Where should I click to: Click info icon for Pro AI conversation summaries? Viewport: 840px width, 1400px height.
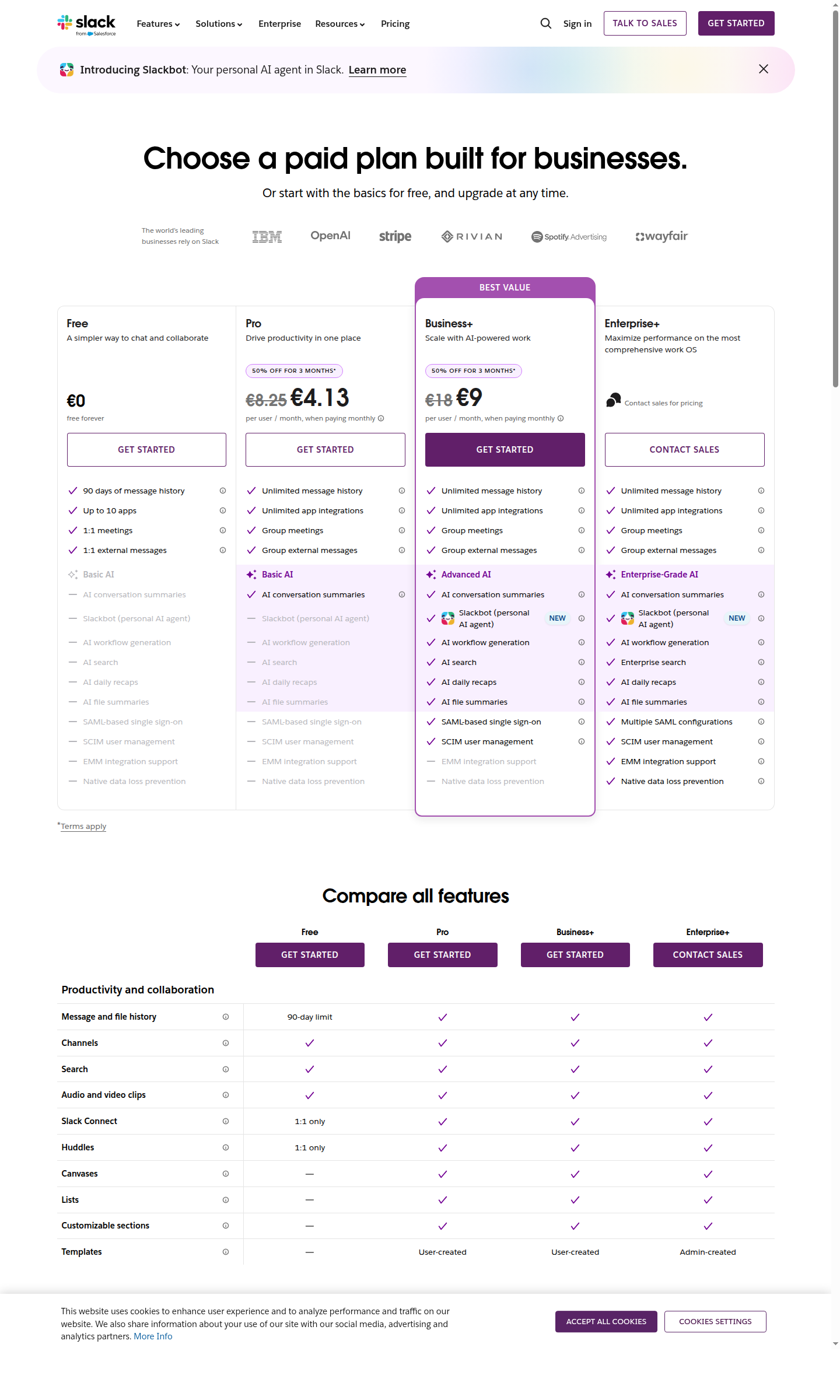pos(402,594)
